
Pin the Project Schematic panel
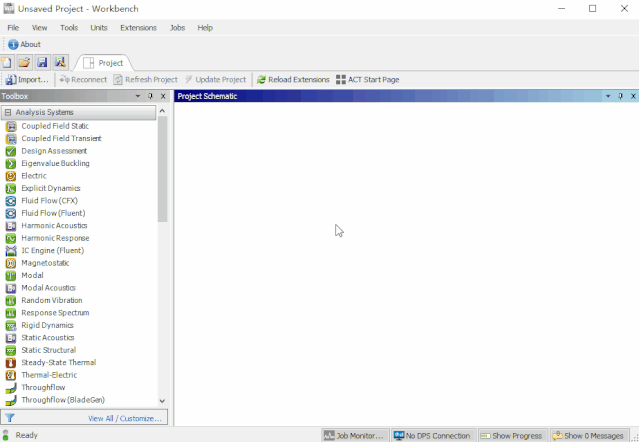point(621,96)
